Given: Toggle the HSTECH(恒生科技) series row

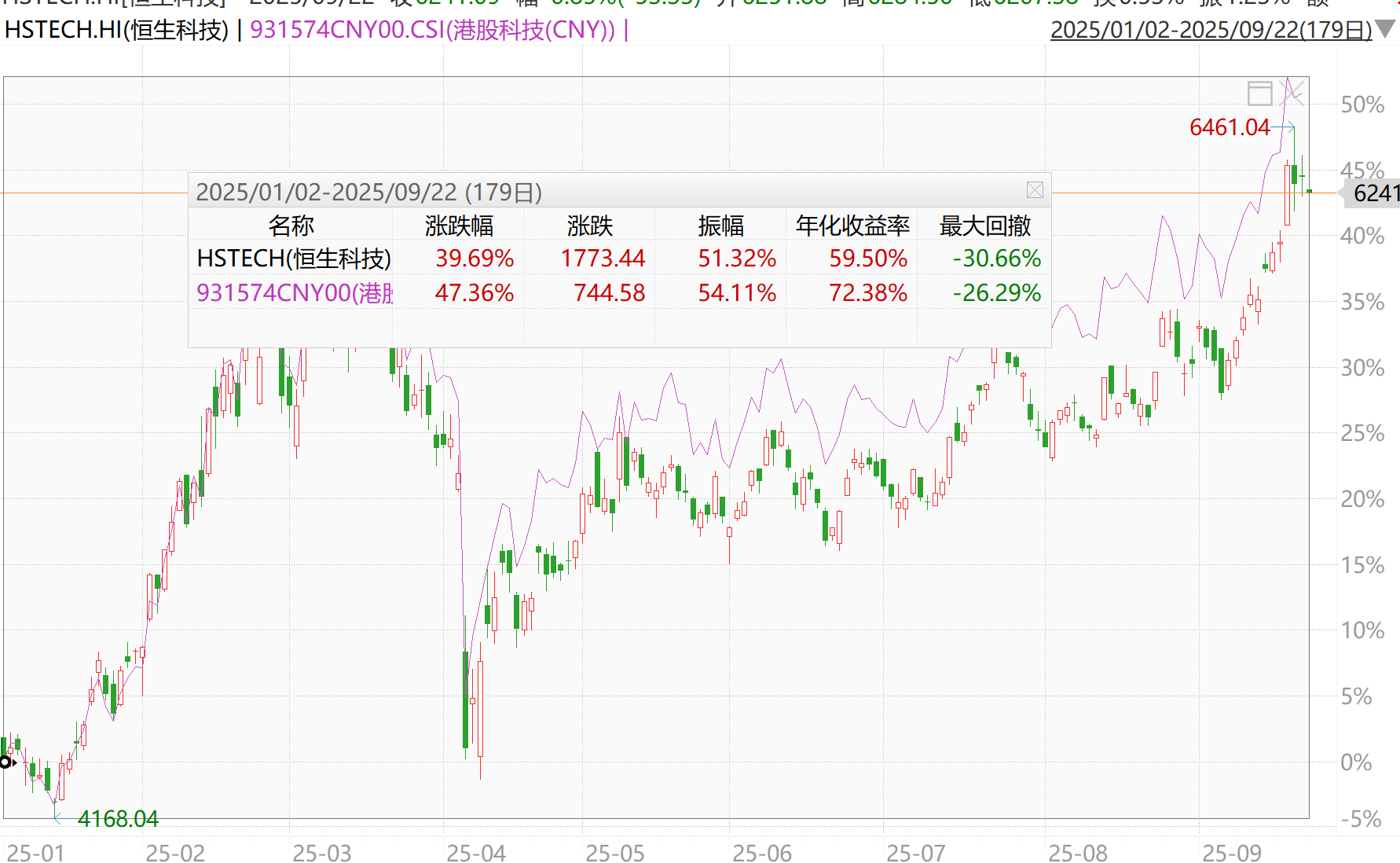Looking at the screenshot, I should click(x=292, y=258).
